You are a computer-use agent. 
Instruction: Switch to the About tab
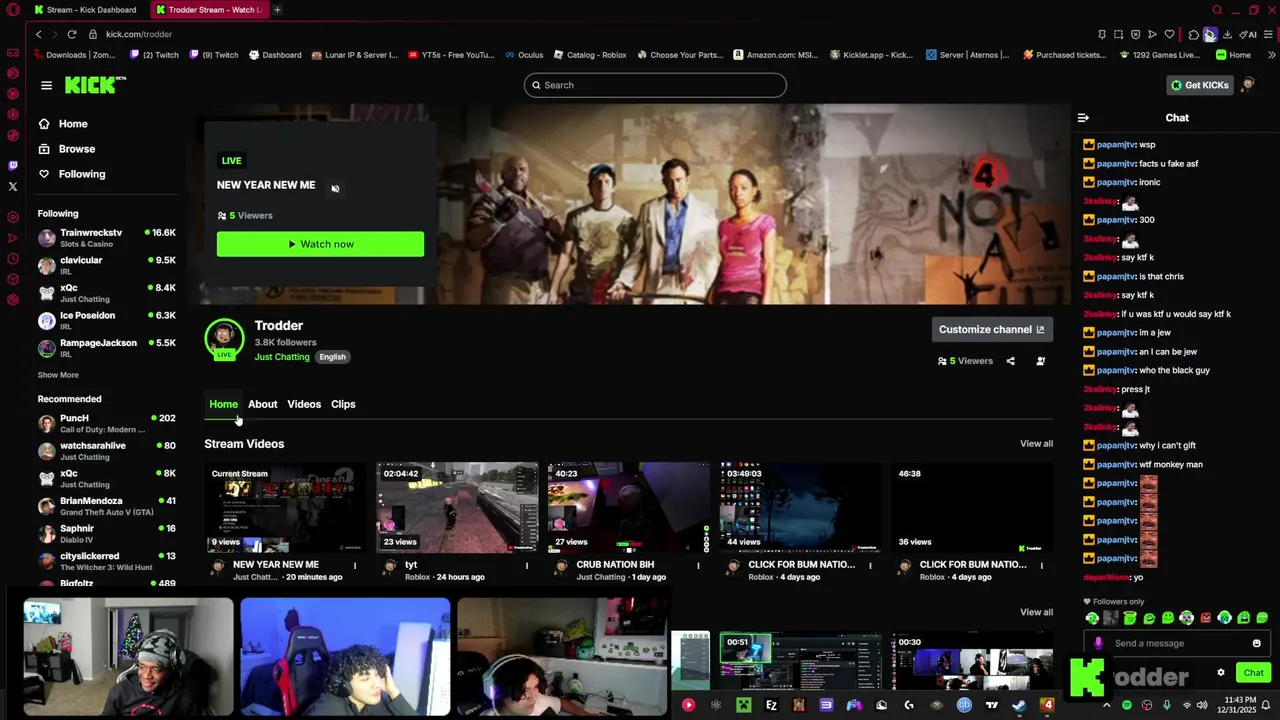click(263, 404)
